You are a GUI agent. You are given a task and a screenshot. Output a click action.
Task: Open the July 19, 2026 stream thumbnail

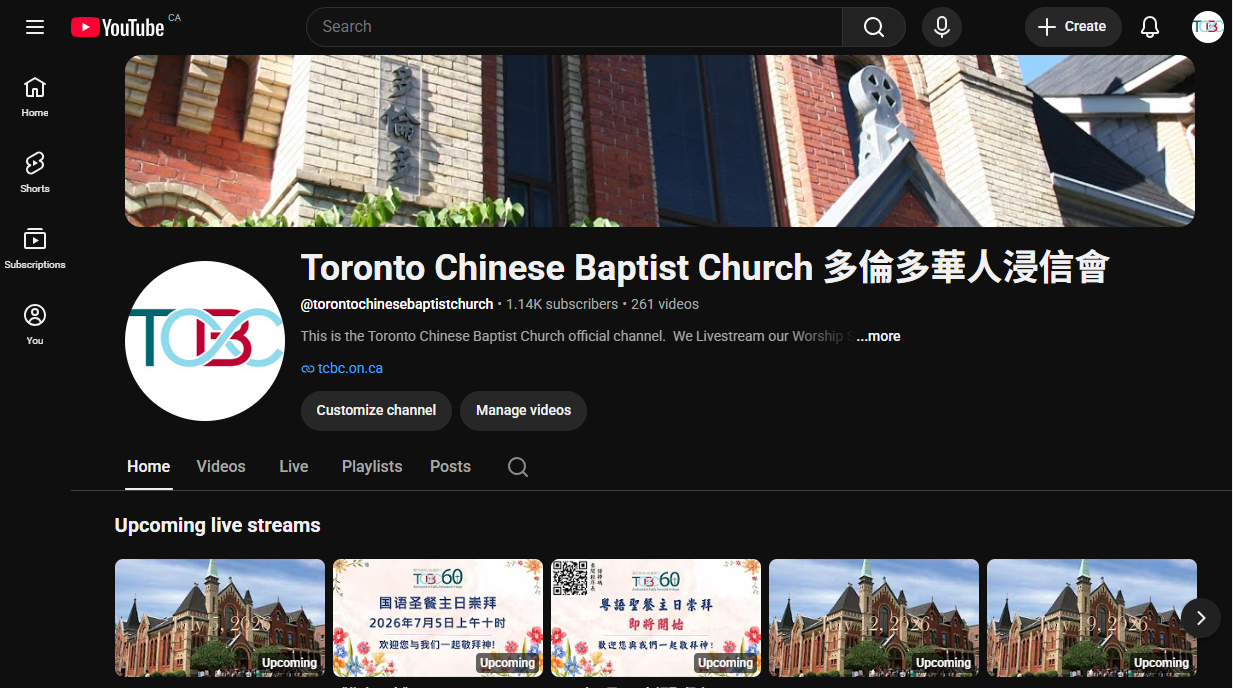coord(1092,618)
